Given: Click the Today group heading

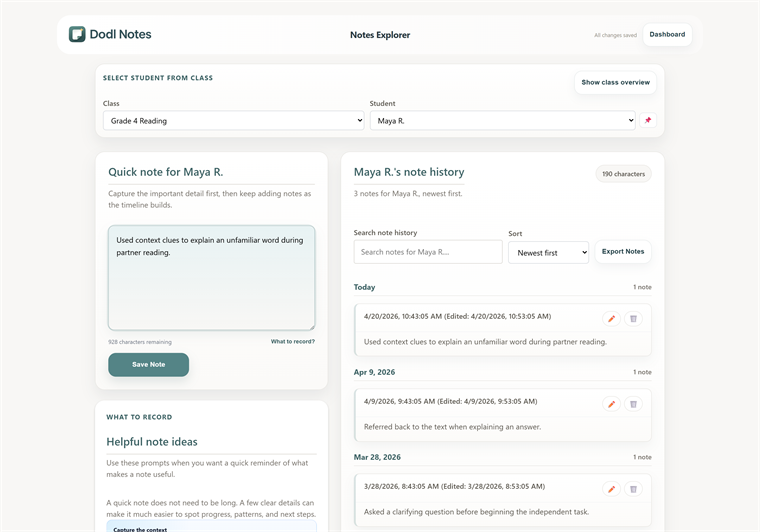Looking at the screenshot, I should pos(364,287).
